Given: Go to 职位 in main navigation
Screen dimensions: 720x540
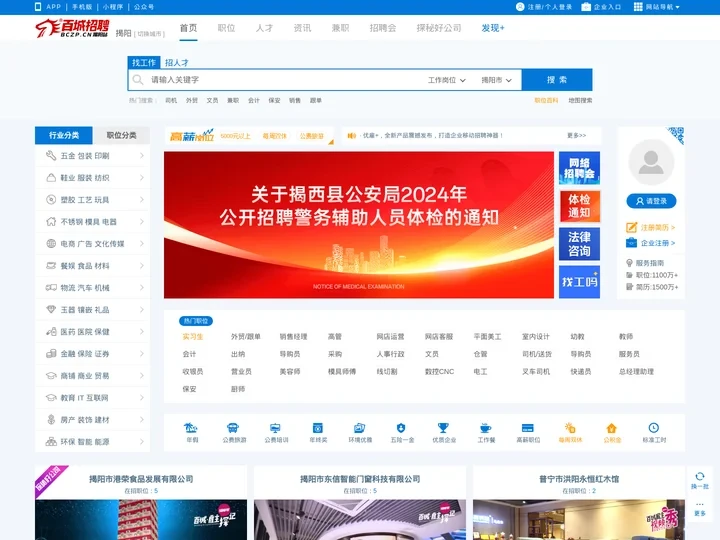Looking at the screenshot, I should point(226,28).
